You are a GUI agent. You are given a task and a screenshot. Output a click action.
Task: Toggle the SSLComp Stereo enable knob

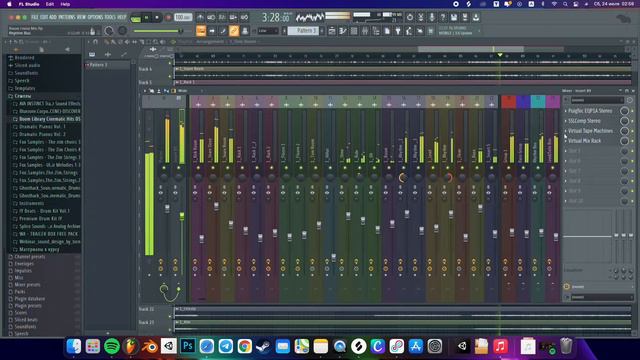[624, 121]
